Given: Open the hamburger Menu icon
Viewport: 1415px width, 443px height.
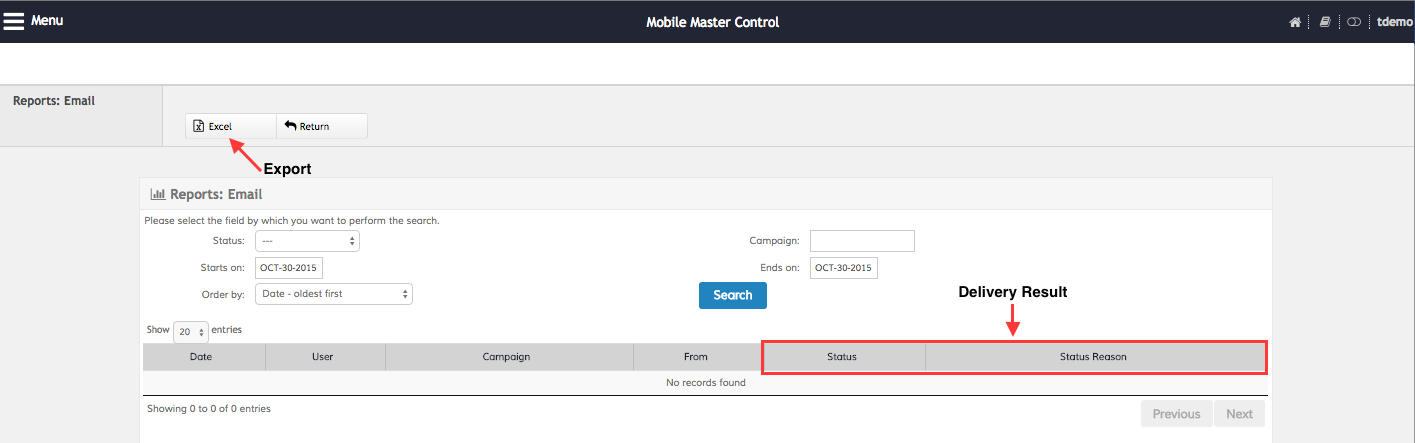Looking at the screenshot, I should [14, 21].
